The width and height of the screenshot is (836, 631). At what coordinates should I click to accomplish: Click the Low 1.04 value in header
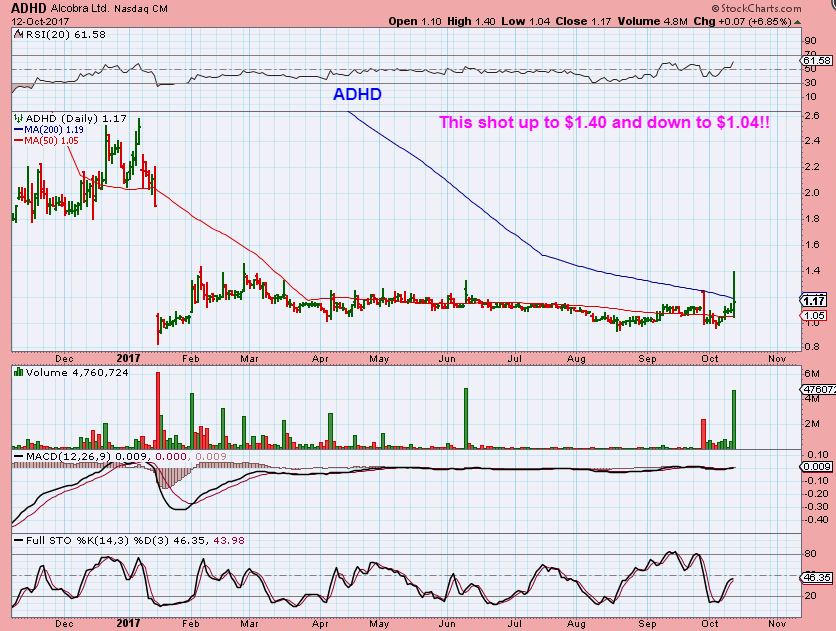click(x=526, y=21)
